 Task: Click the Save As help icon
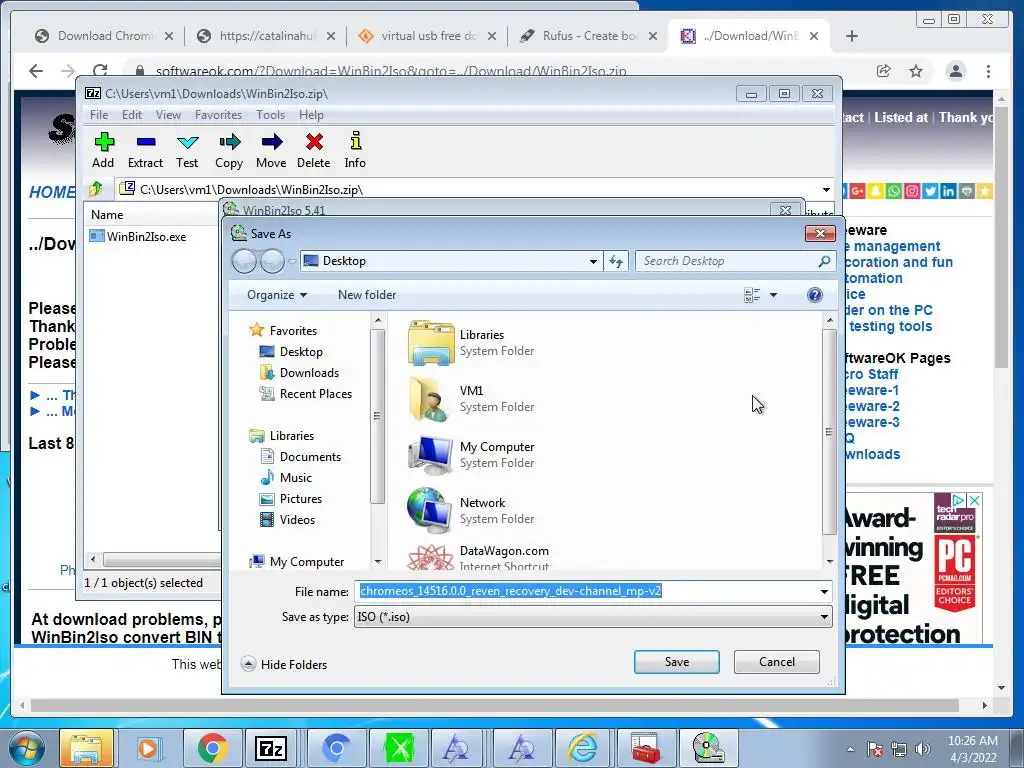pos(814,295)
